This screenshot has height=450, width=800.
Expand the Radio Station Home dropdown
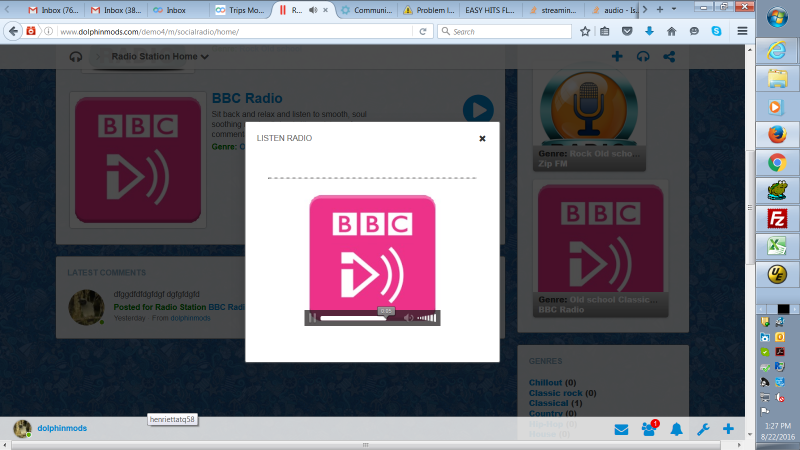(x=160, y=57)
